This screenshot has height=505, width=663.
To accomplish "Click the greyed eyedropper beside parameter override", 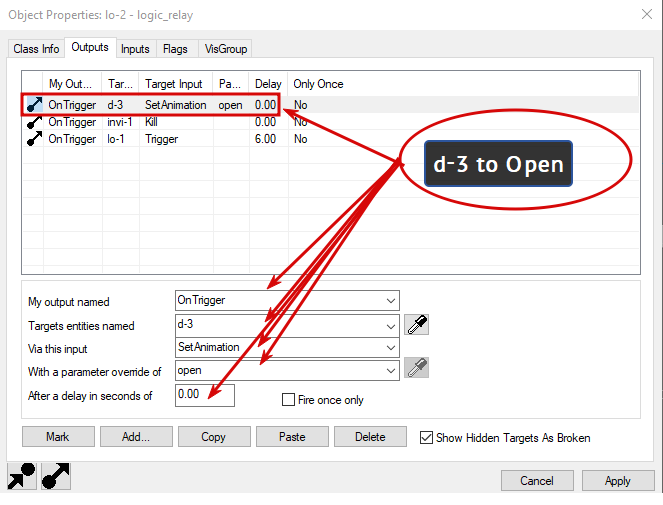I will tap(416, 367).
